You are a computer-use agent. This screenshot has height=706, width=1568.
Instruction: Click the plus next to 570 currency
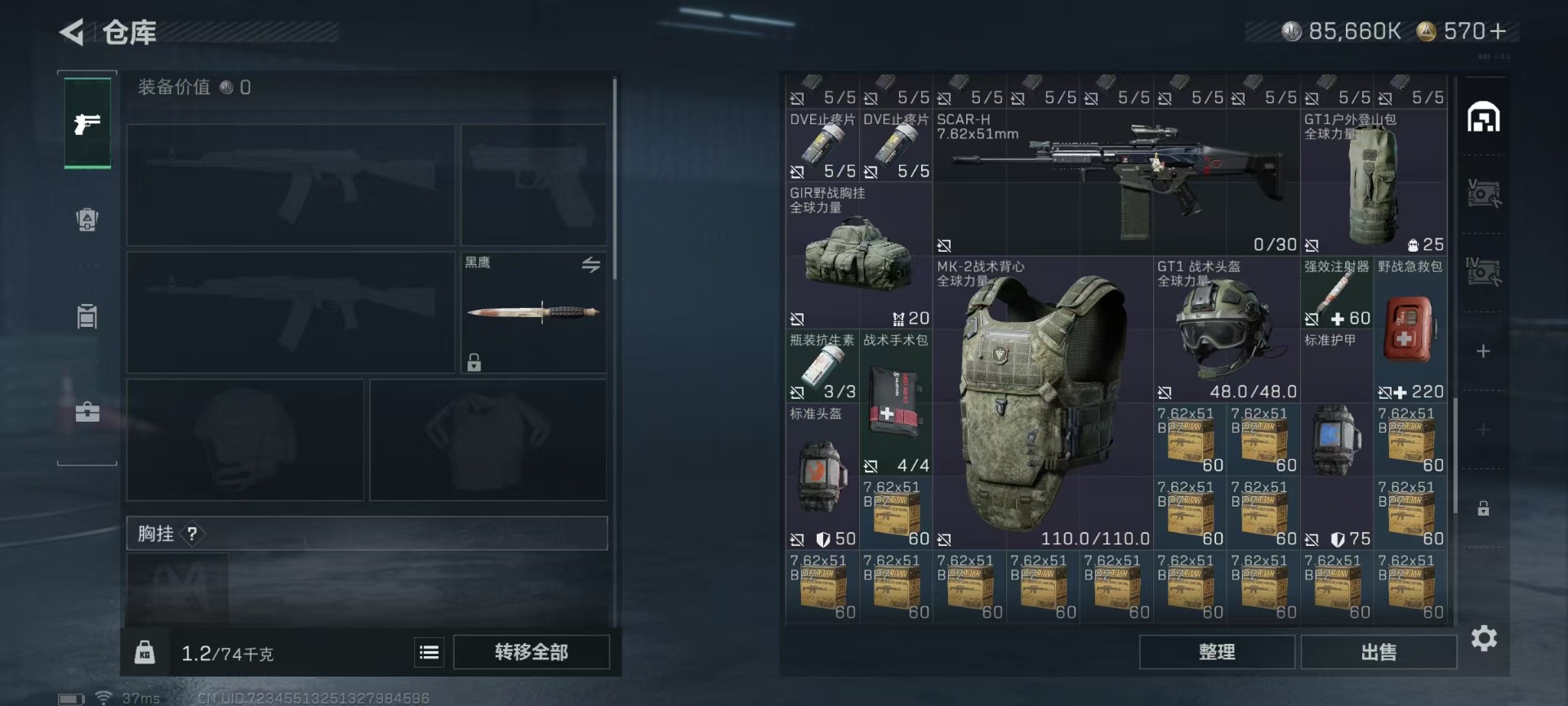coord(1498,31)
